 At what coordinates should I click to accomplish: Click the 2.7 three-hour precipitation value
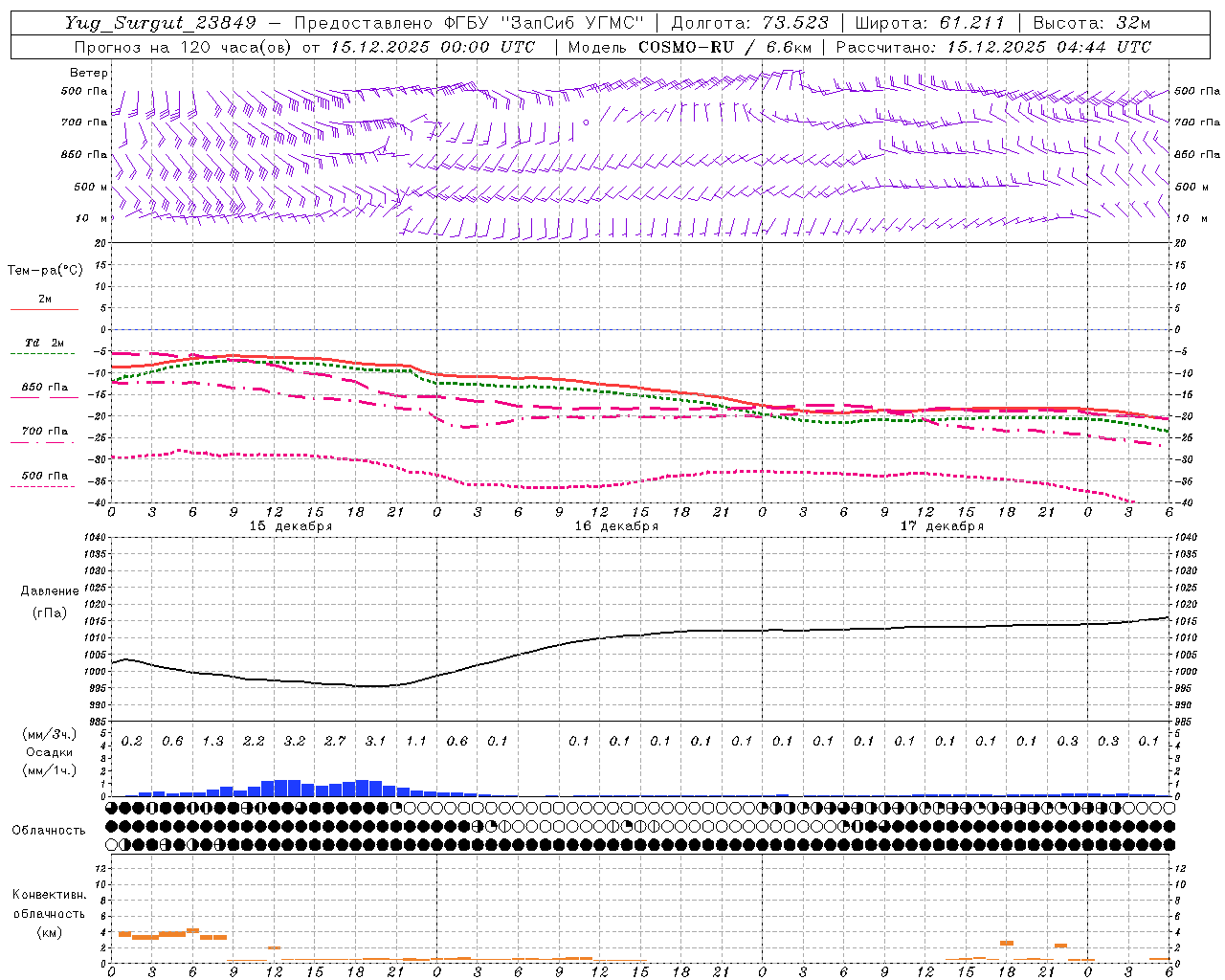335,741
